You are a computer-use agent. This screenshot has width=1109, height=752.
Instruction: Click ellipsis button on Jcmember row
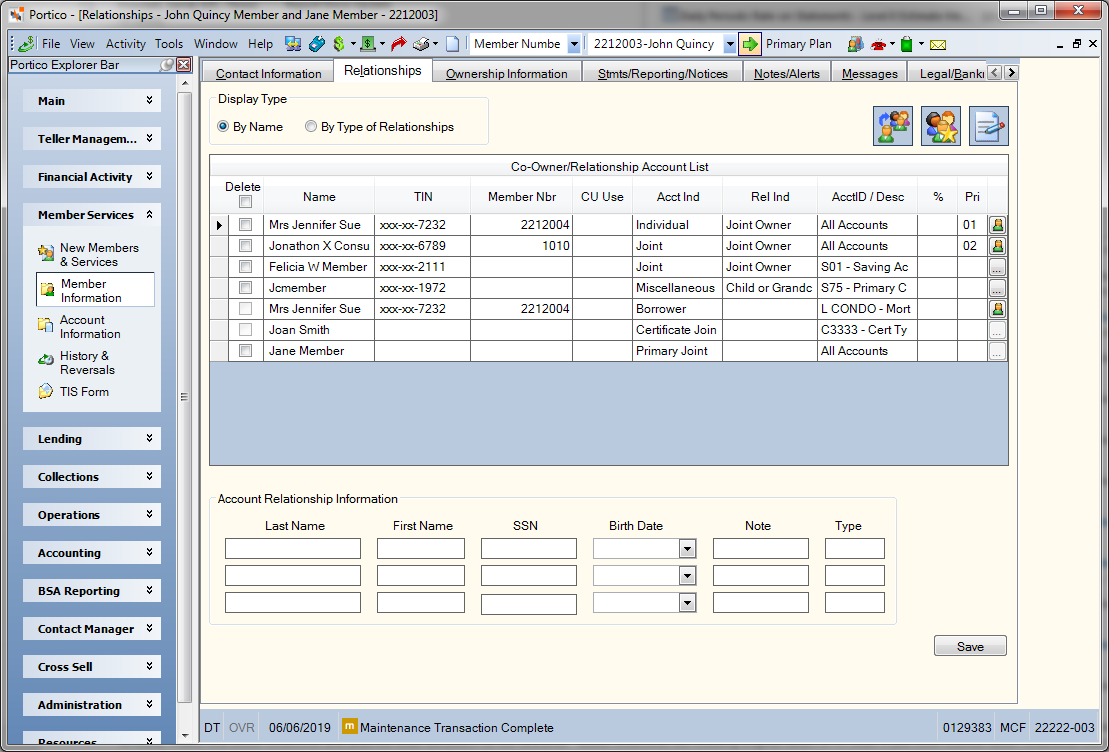pos(997,288)
